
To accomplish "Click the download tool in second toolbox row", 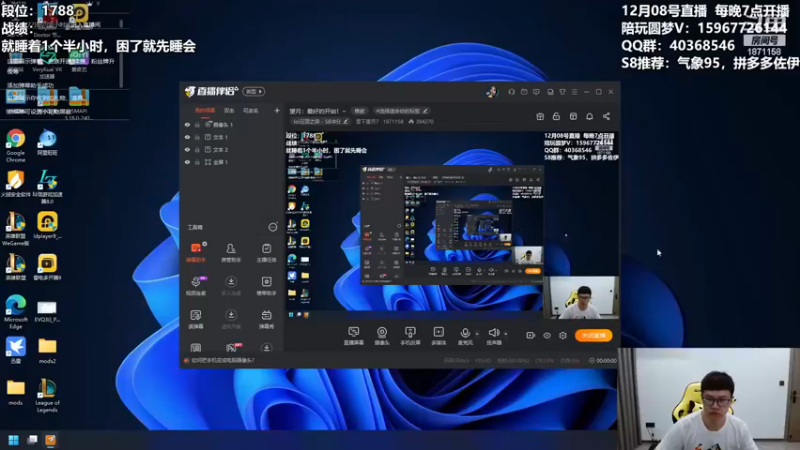I will (231, 286).
